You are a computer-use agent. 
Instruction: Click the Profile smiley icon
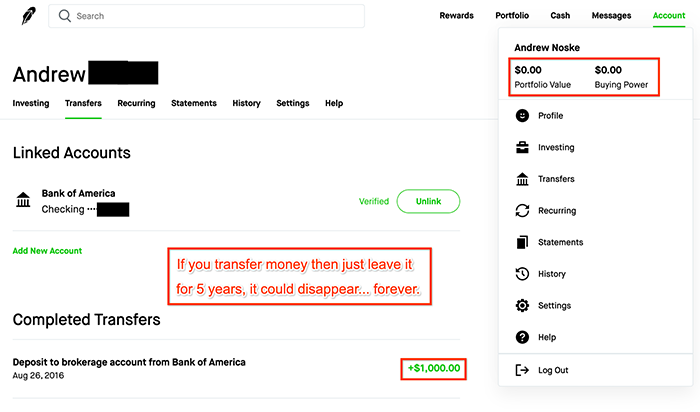(x=522, y=116)
